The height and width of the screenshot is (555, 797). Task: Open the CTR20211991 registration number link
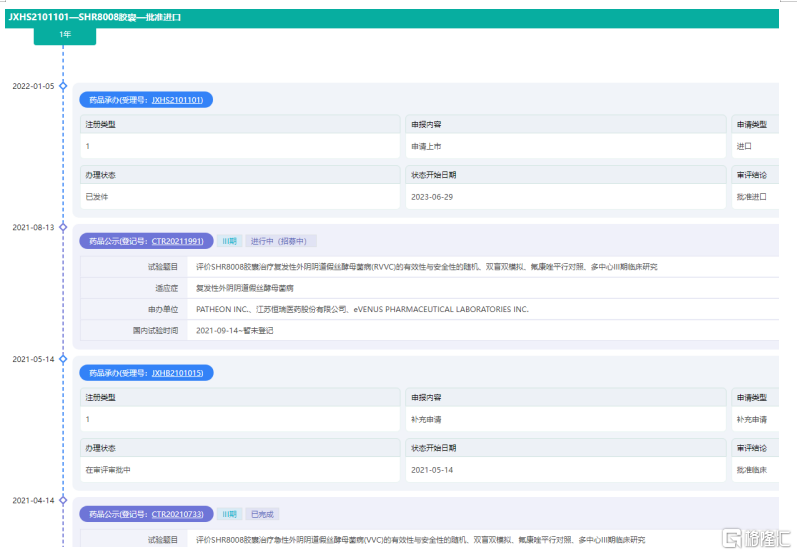pos(177,241)
